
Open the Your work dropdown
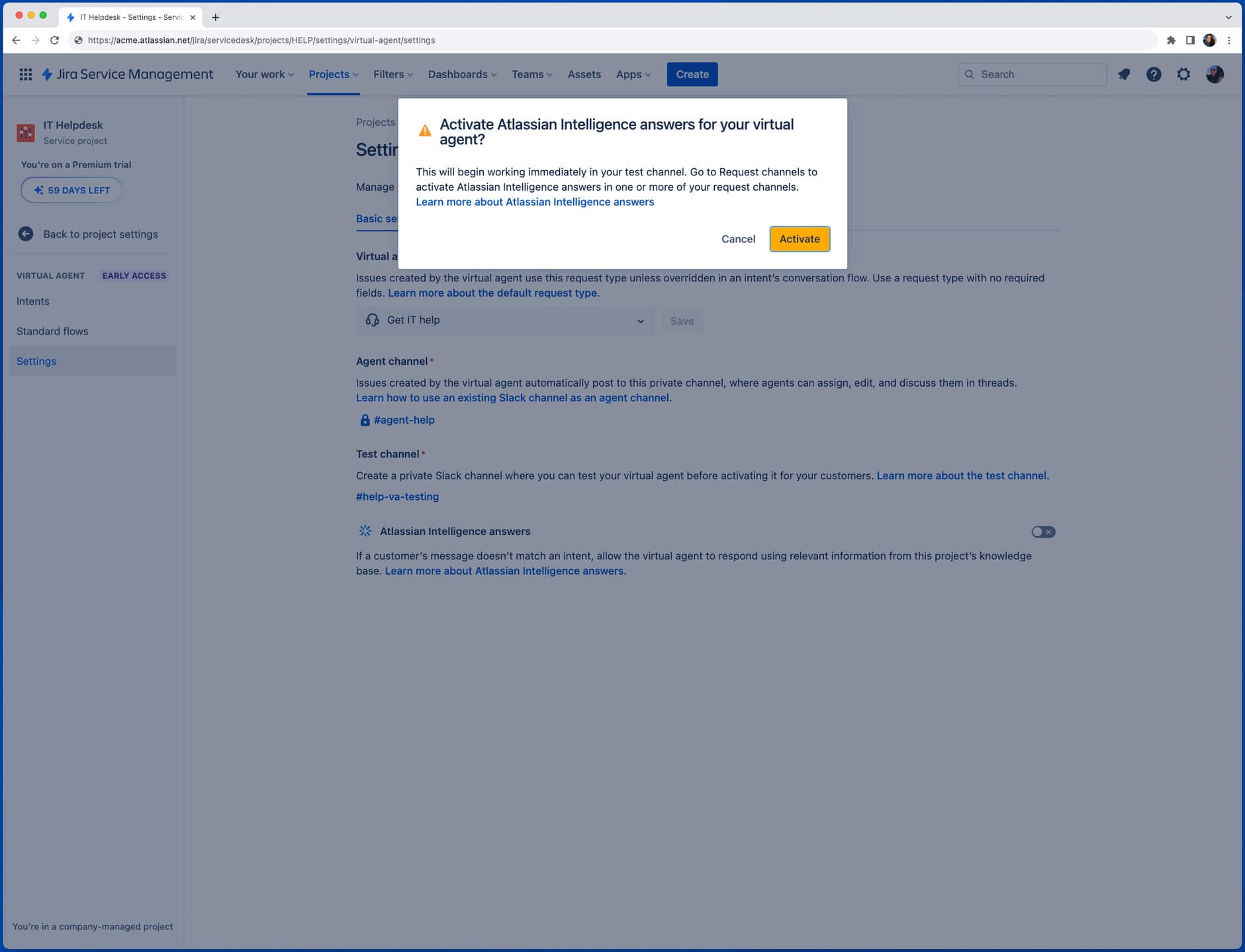click(264, 74)
